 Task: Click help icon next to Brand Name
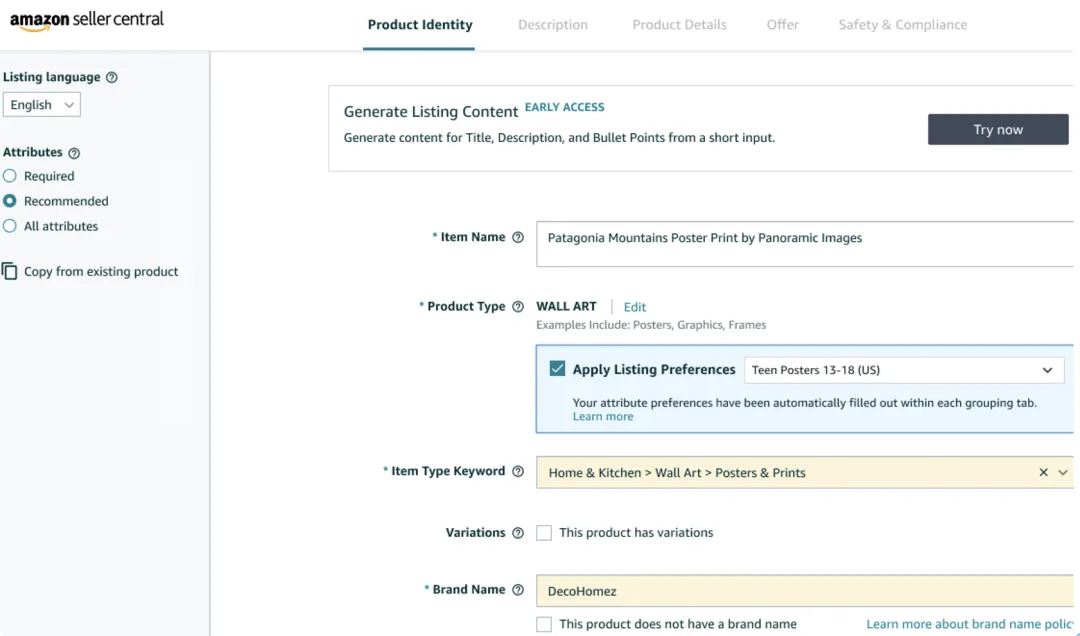click(518, 590)
